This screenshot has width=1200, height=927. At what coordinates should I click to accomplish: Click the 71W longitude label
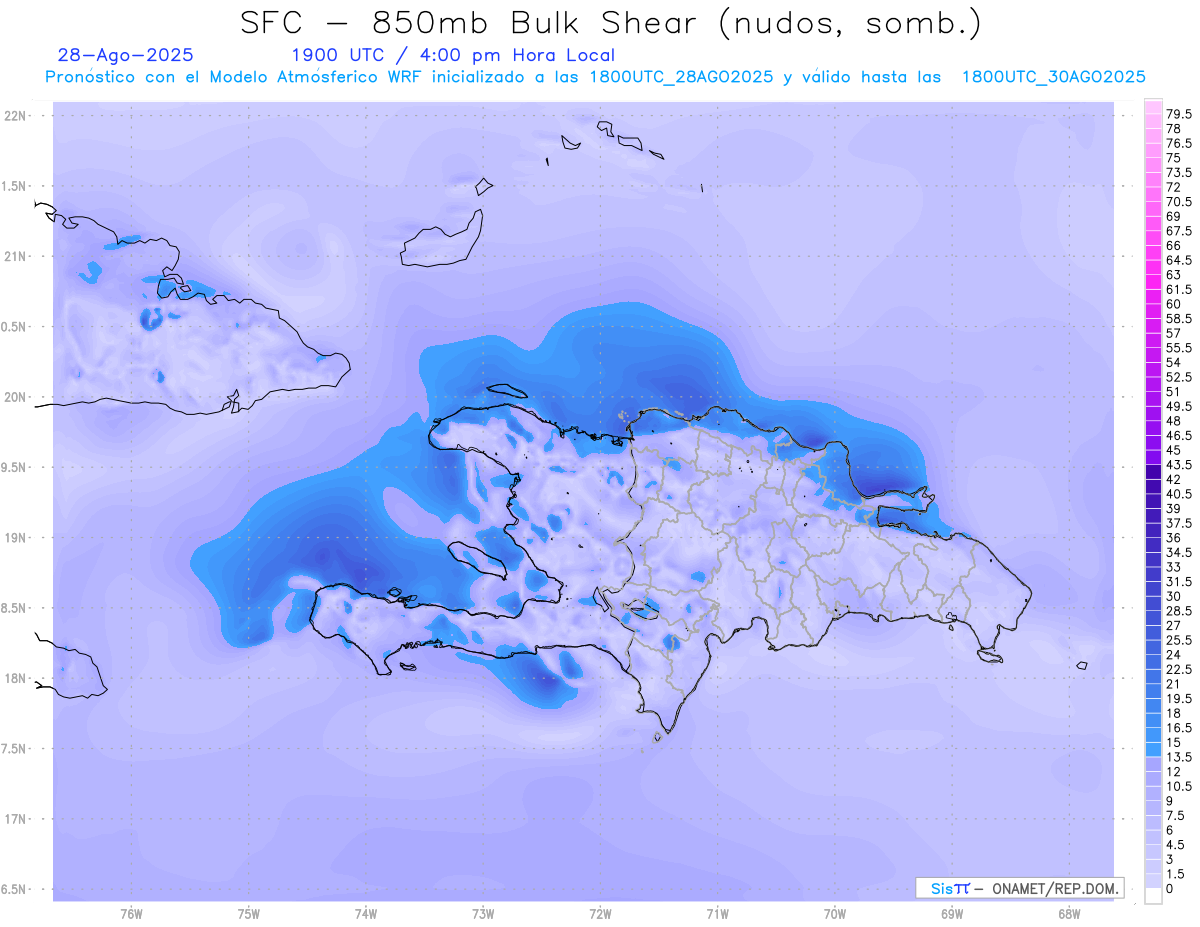(717, 913)
